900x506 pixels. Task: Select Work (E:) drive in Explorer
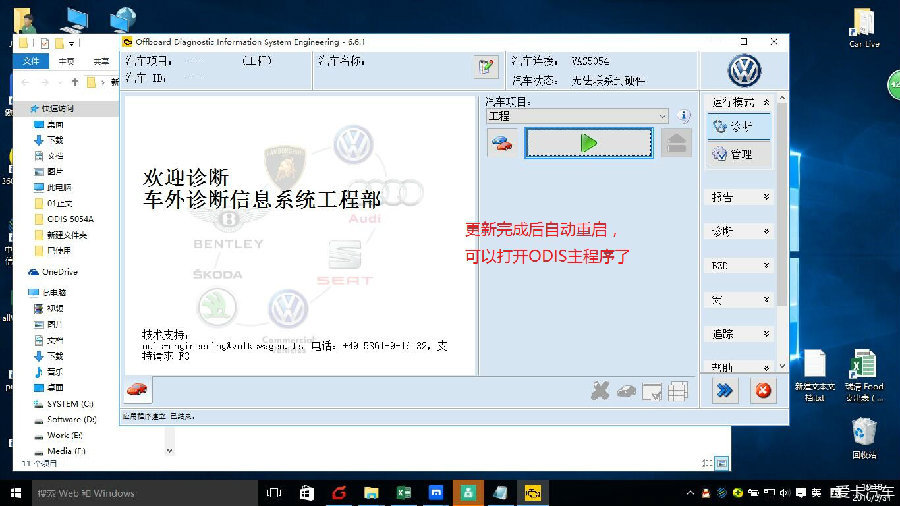[x=58, y=435]
